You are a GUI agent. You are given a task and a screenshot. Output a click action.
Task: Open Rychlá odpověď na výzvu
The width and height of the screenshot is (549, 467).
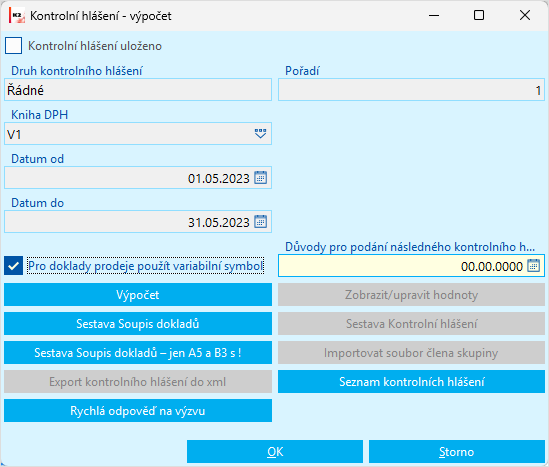tap(138, 411)
